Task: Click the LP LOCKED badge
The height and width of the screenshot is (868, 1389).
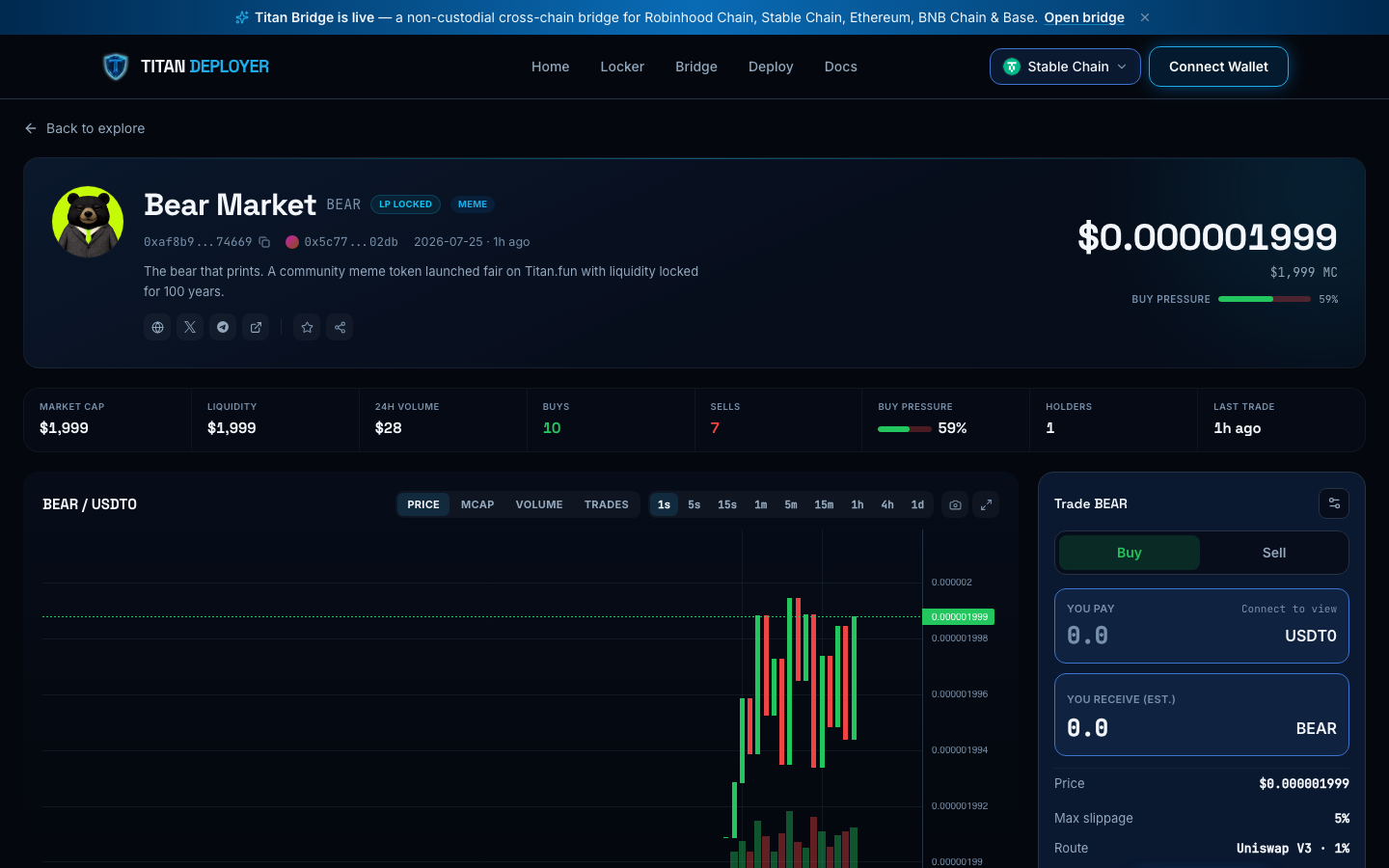Action: [x=405, y=204]
